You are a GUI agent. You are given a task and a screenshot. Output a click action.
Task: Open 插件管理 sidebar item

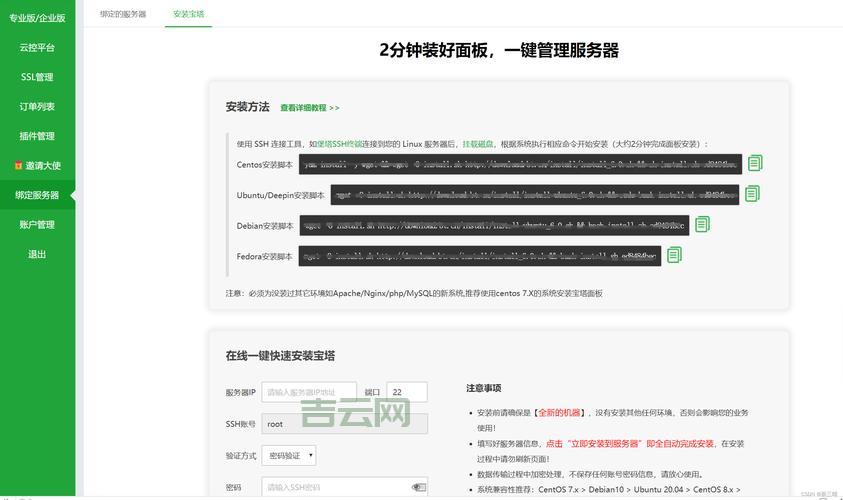pyautogui.click(x=37, y=136)
